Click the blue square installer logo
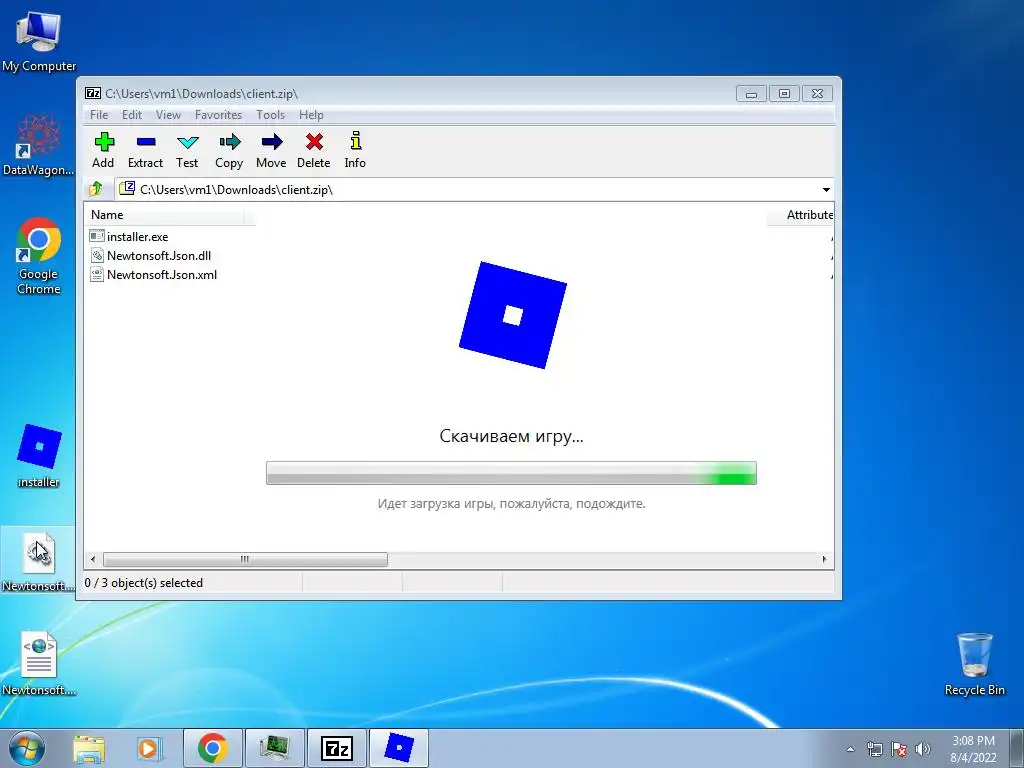The width and height of the screenshot is (1024, 768). coord(513,315)
